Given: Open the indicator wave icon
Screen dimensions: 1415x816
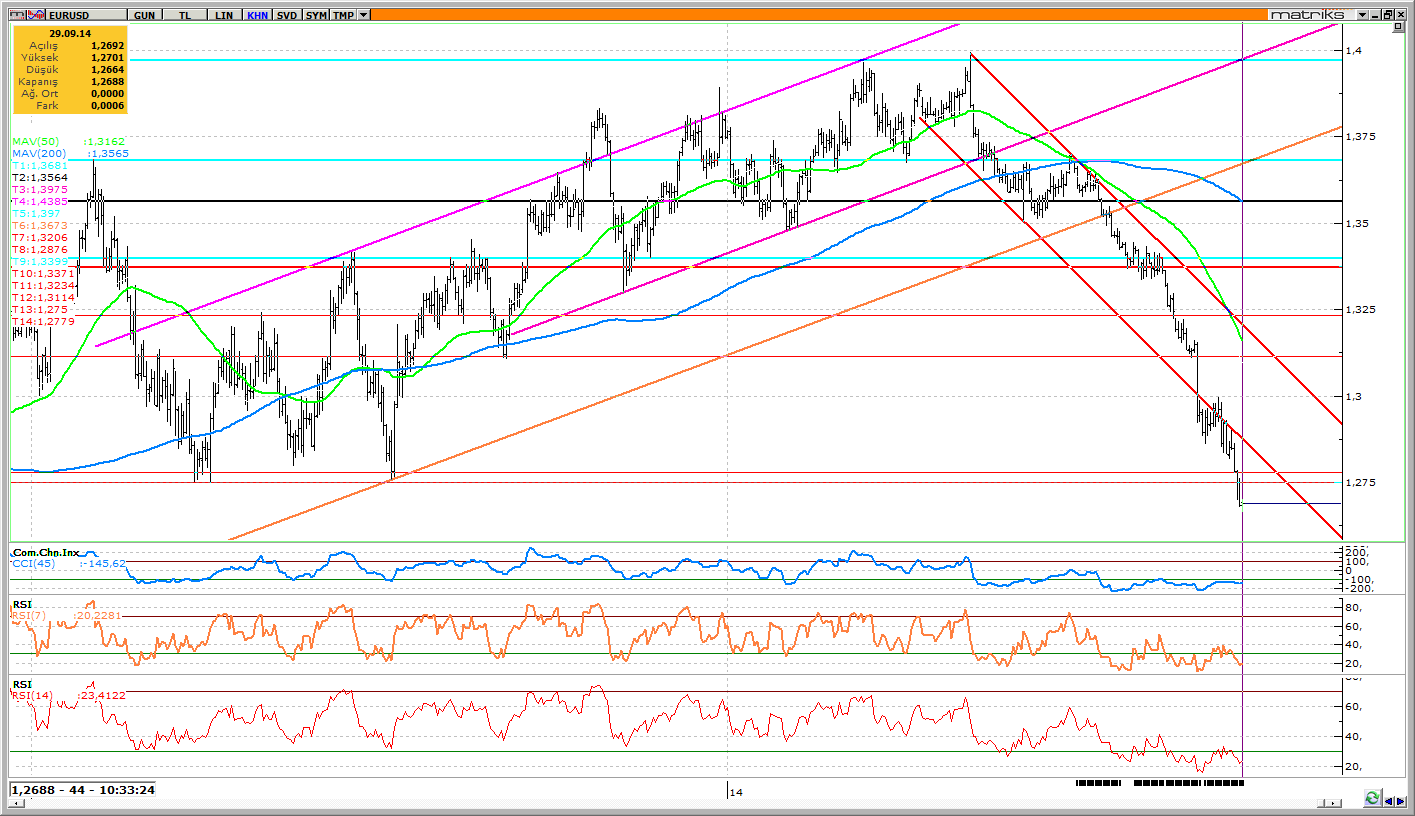Looking at the screenshot, I should pos(36,15).
